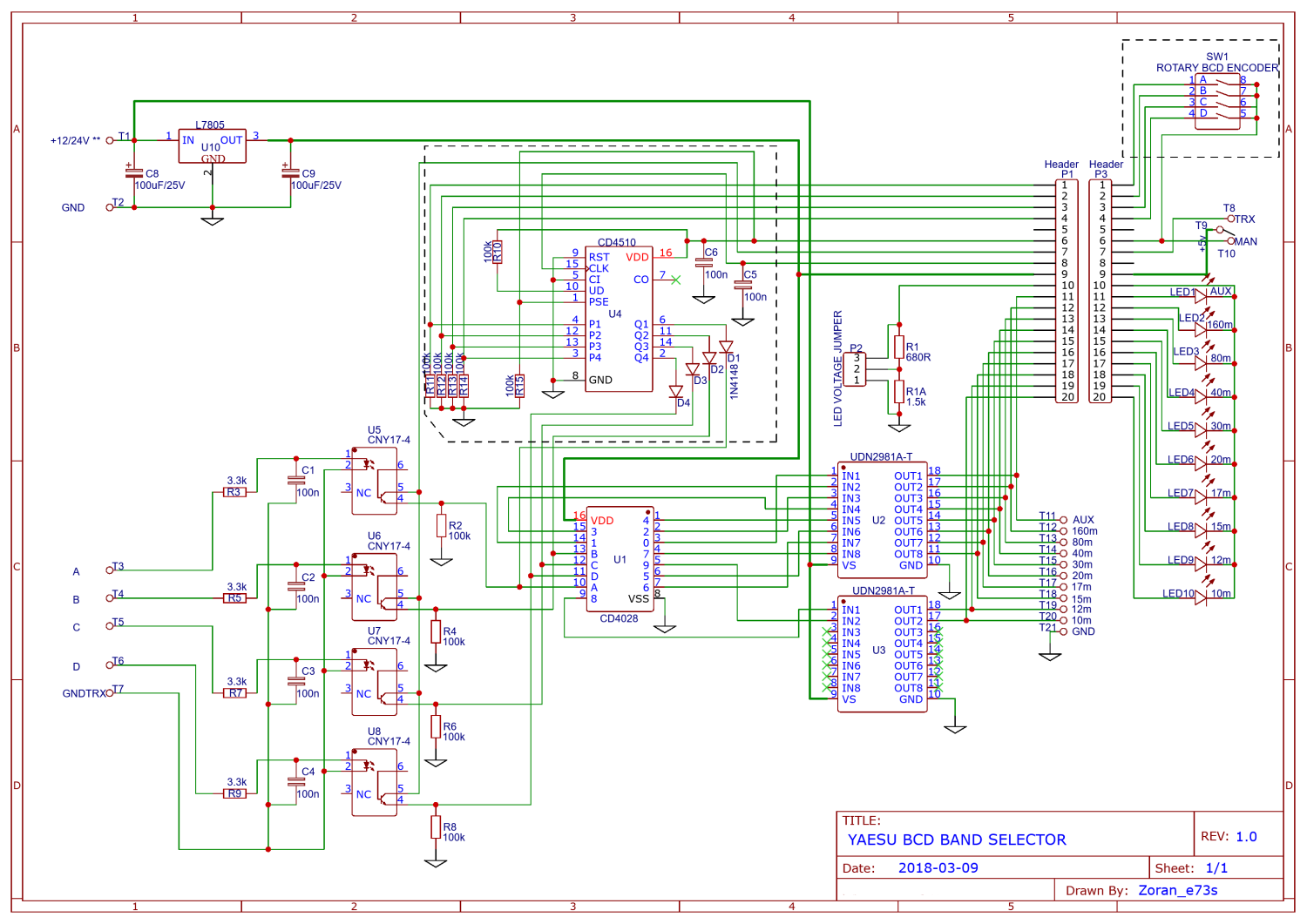This screenshot has height=924, width=1307.
Task: Click resistor R3 3.3k symbol
Action: [234, 492]
